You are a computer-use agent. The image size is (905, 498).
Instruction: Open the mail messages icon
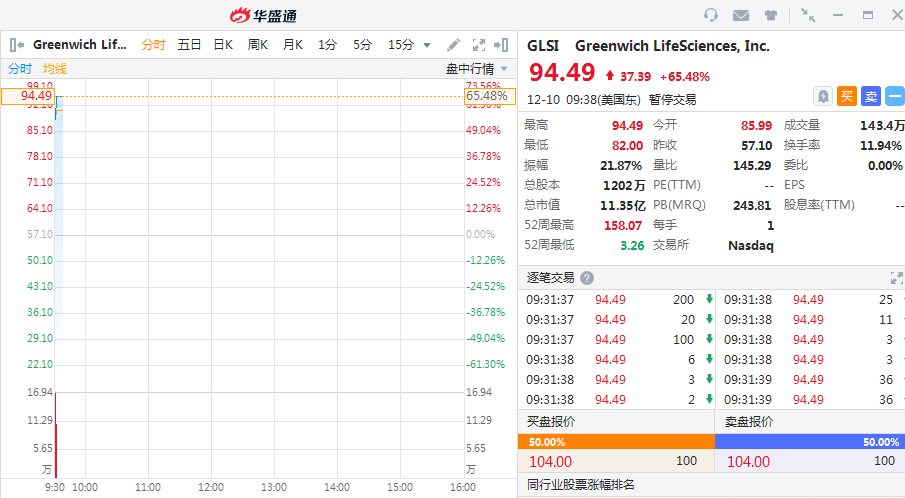click(741, 15)
